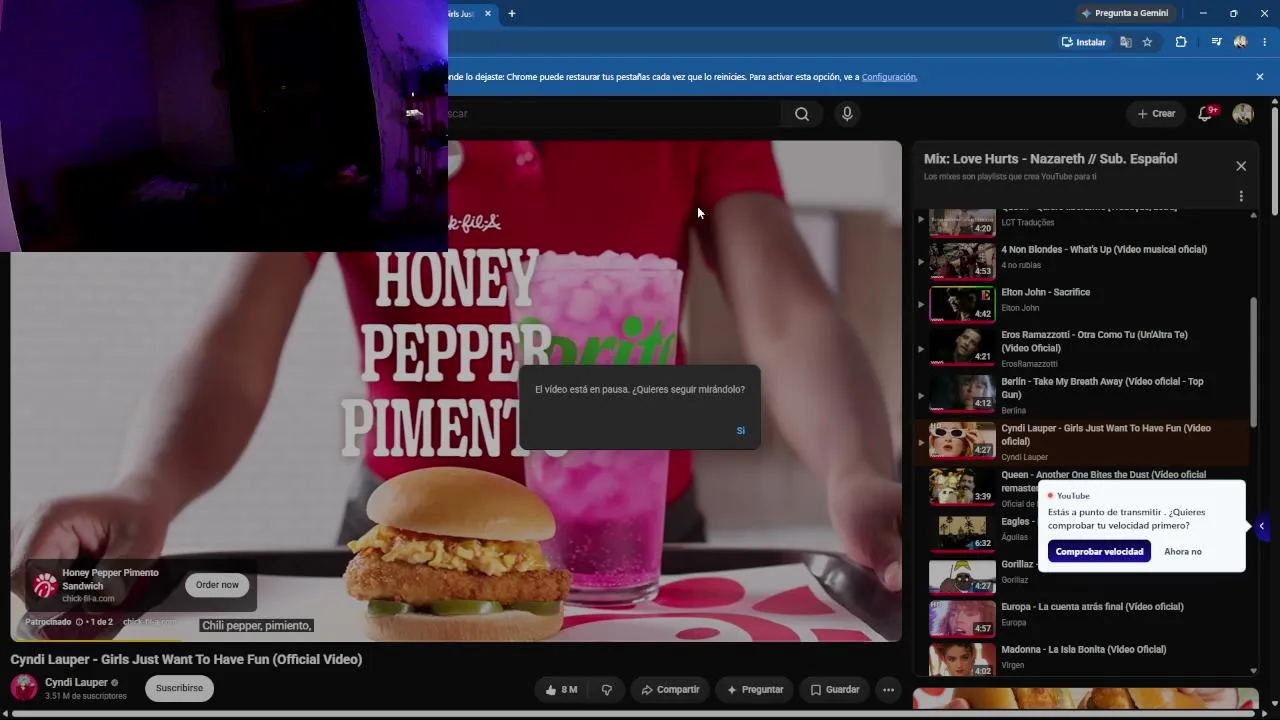The height and width of the screenshot is (720, 1280).
Task: Click title 'Elton John - Sacrifice'
Action: click(x=1046, y=293)
